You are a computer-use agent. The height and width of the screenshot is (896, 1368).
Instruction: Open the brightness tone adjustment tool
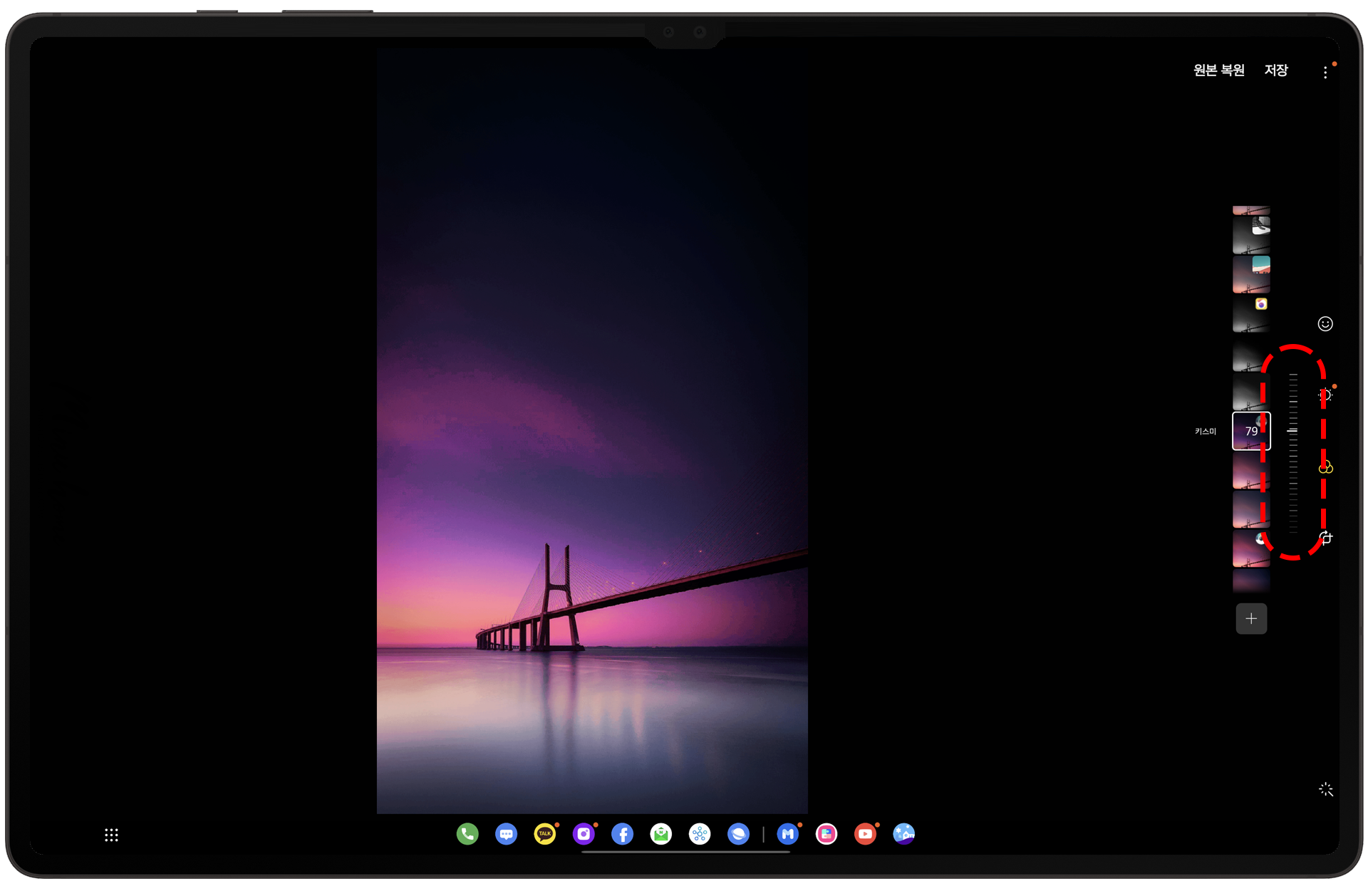coord(1325,395)
